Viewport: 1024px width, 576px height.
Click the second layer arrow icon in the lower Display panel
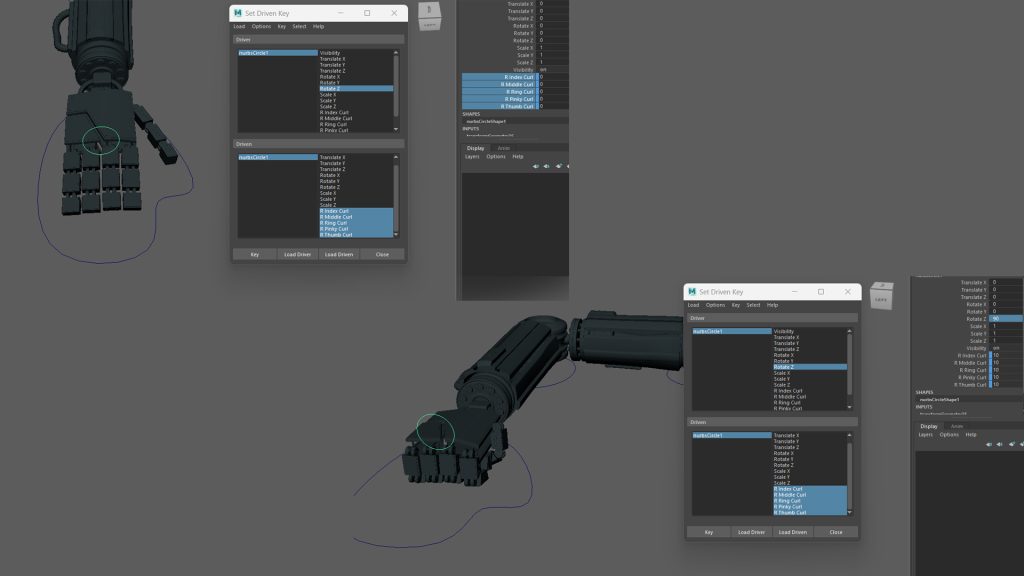tap(1000, 444)
